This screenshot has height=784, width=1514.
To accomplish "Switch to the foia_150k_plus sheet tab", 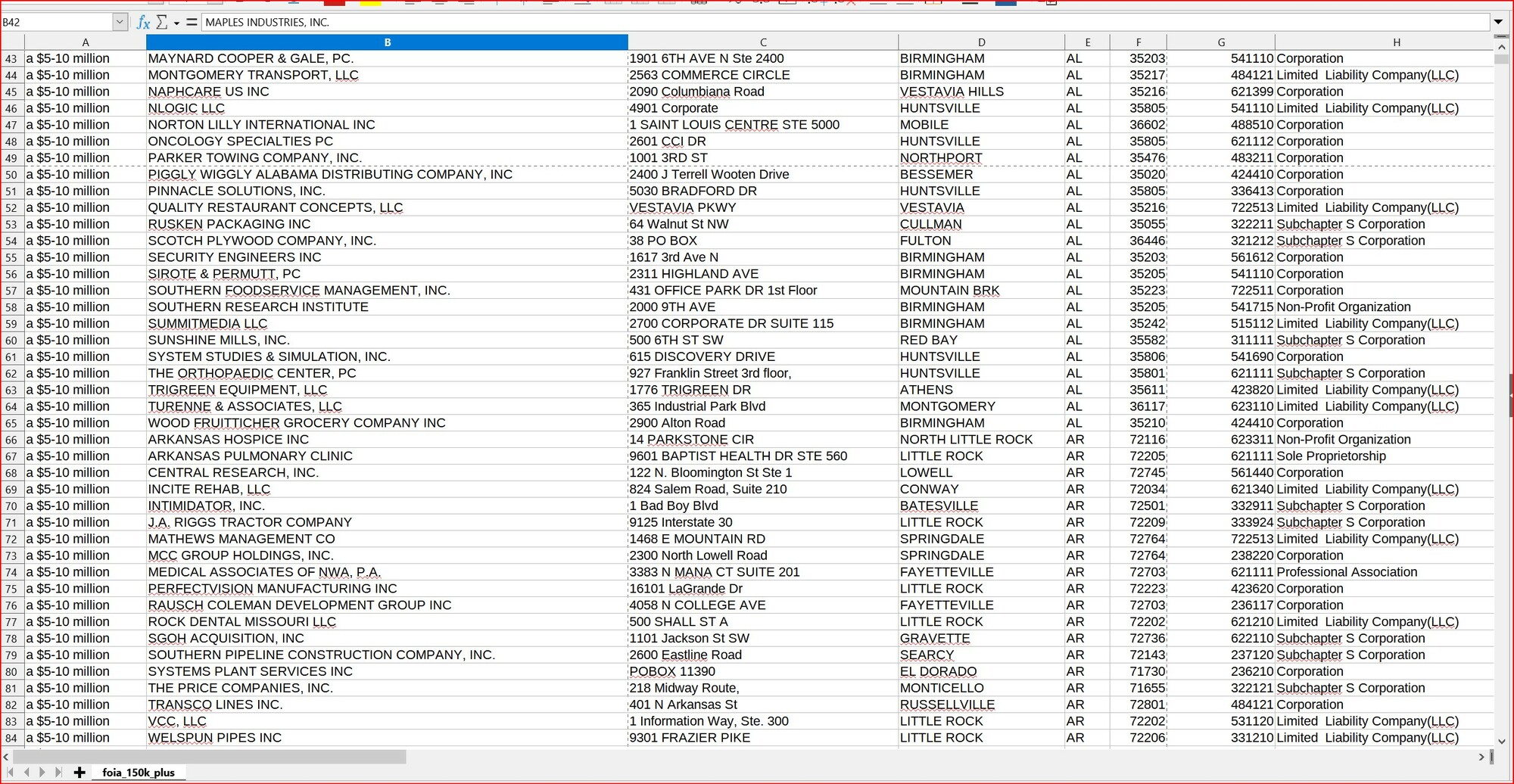I will 139,772.
